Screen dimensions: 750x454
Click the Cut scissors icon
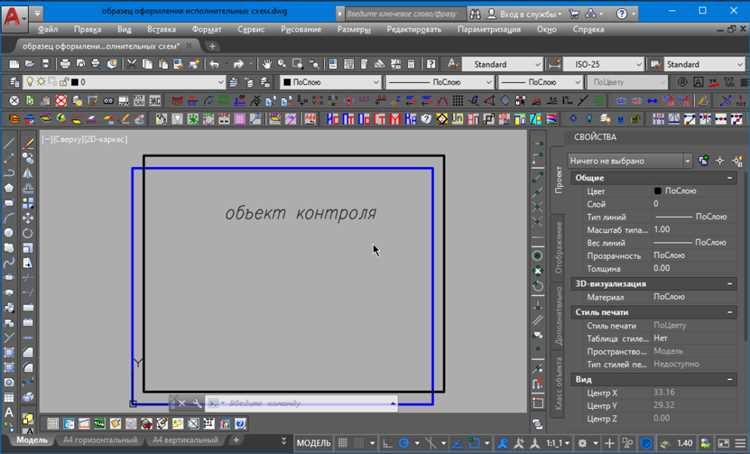click(132, 64)
